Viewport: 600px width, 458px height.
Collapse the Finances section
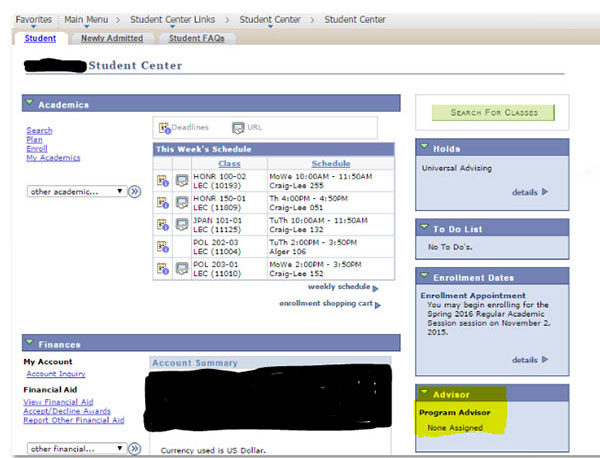tap(30, 343)
